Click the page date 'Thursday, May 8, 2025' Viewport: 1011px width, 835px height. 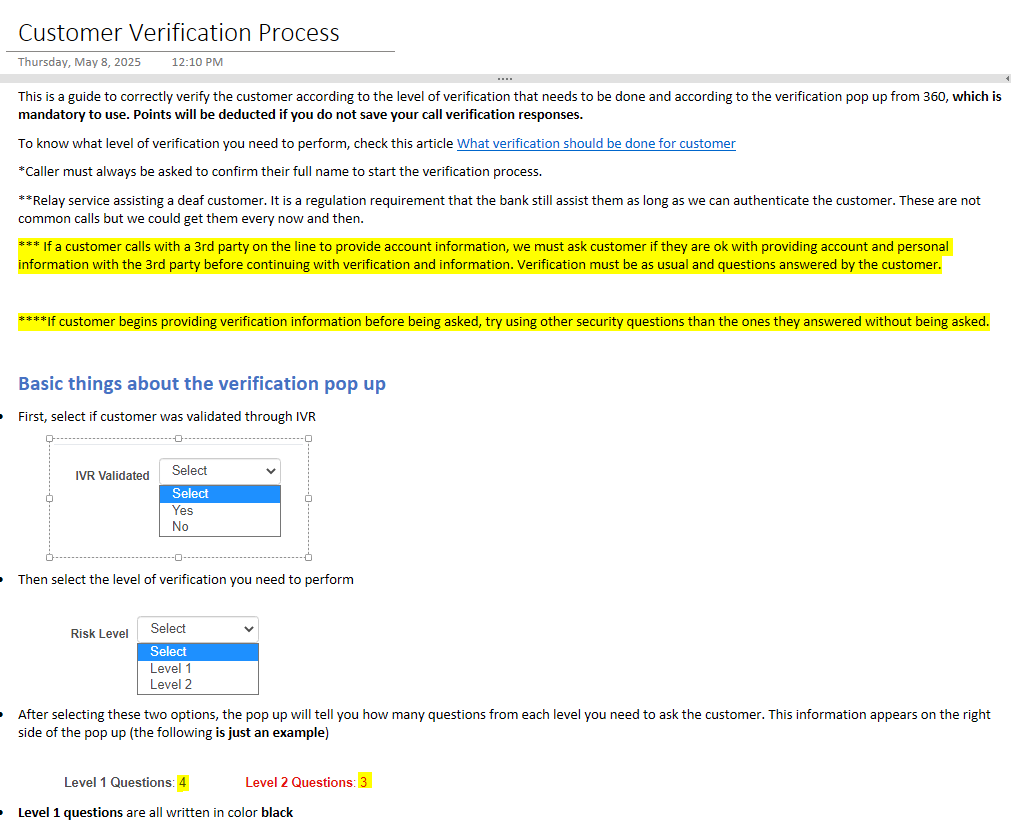point(80,62)
